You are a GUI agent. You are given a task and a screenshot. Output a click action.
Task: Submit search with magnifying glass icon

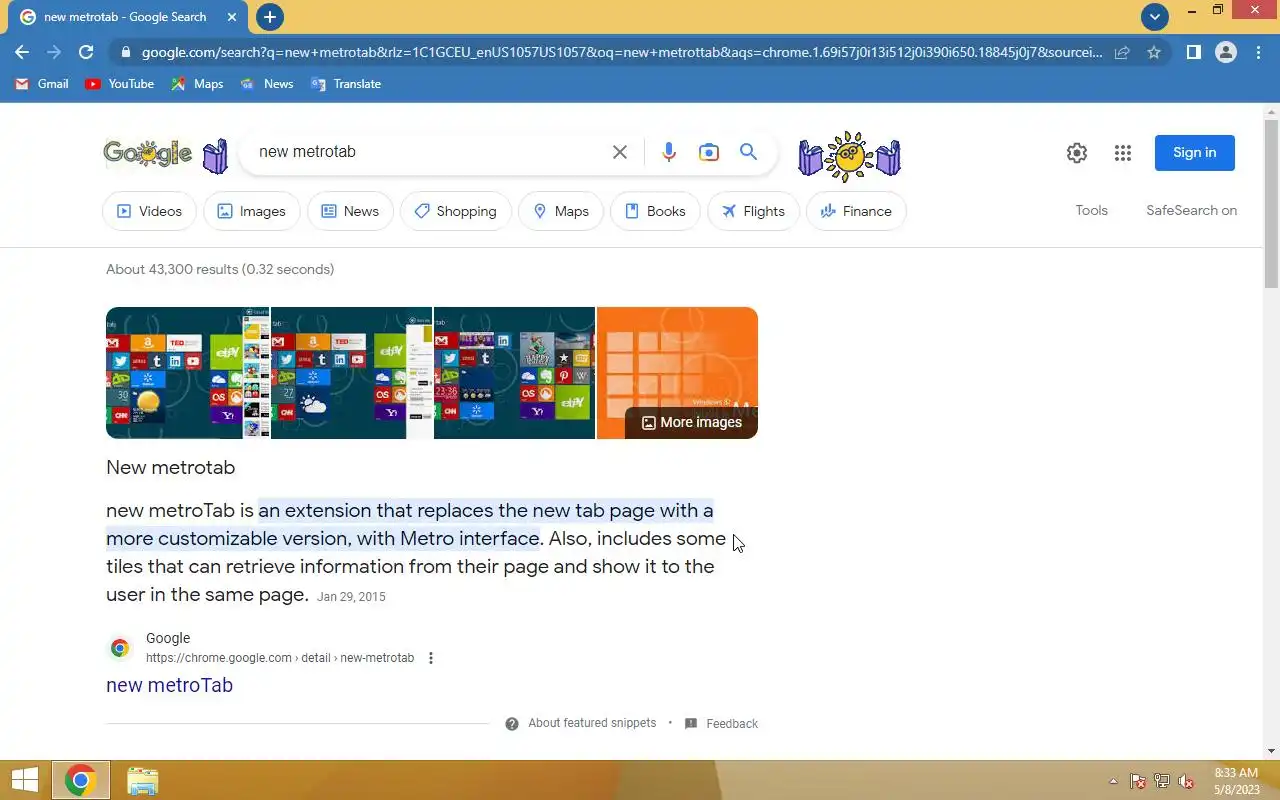point(748,152)
